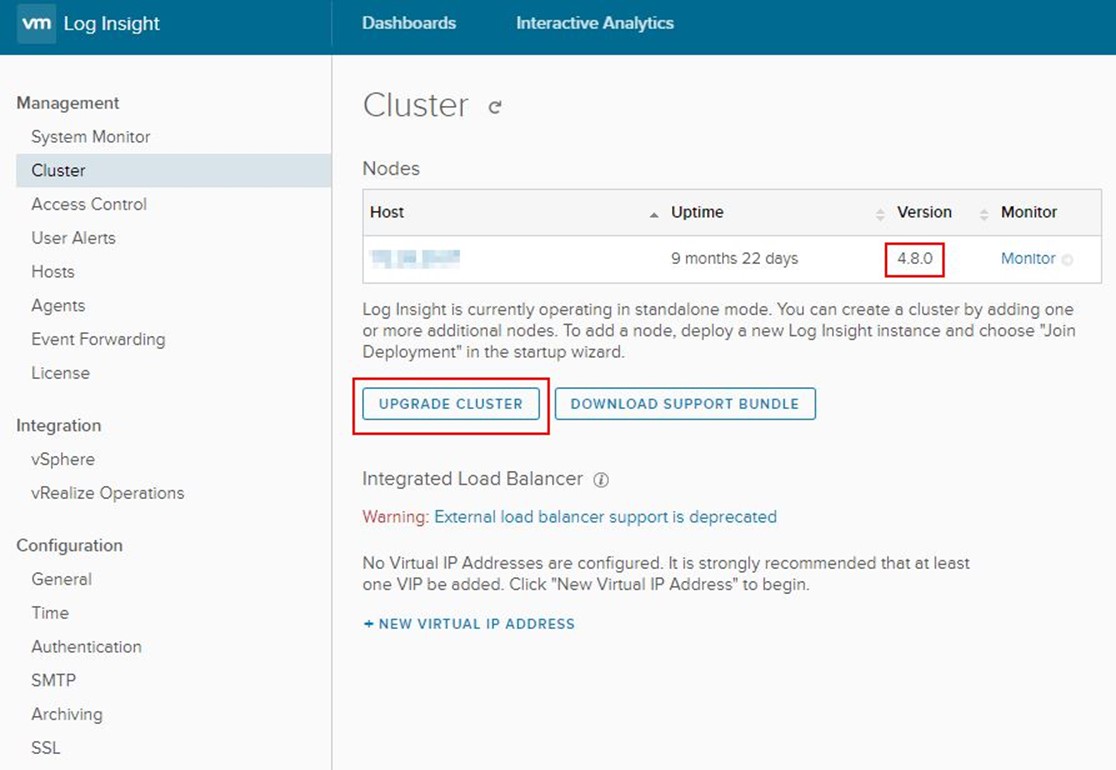1116x770 pixels.
Task: Click the VMware vm logo icon
Action: point(36,23)
